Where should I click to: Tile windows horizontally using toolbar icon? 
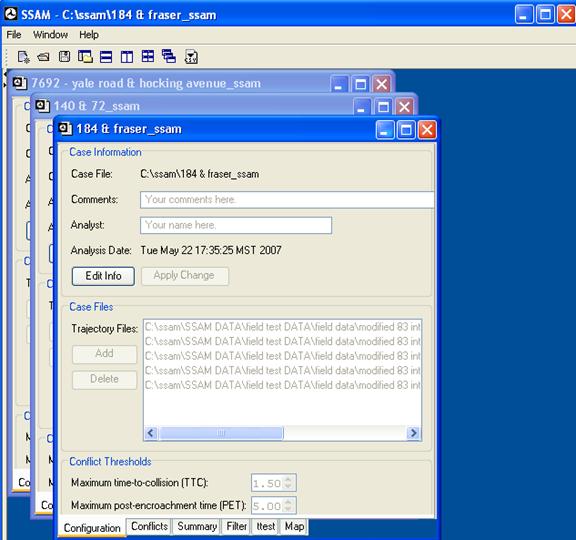(x=106, y=57)
